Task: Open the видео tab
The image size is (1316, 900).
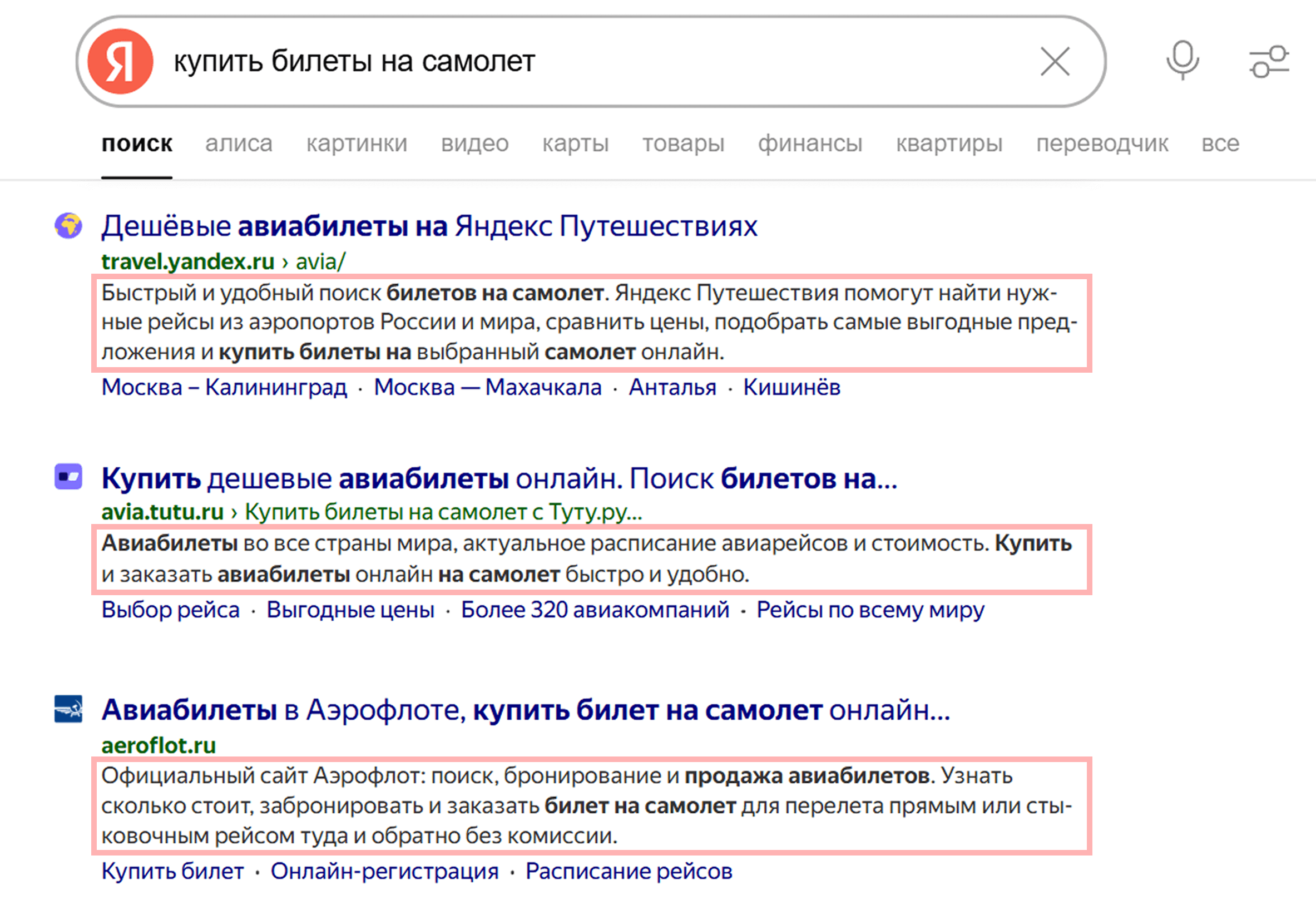Action: (474, 144)
